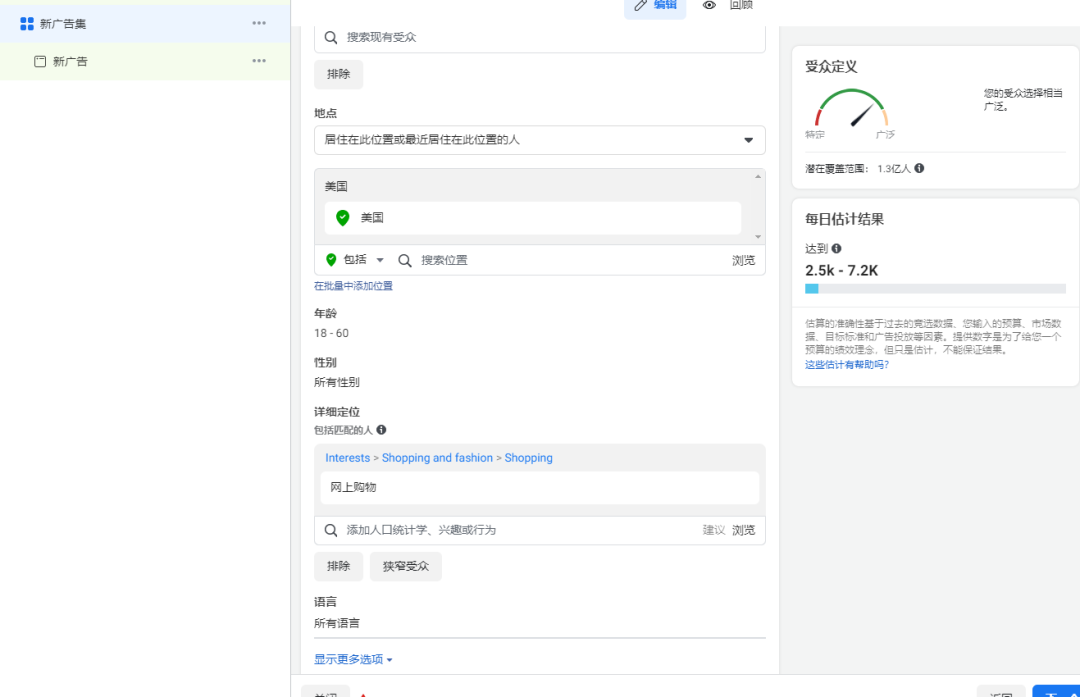
Task: Open the 居住在此位置 location dropdown
Action: [x=748, y=140]
